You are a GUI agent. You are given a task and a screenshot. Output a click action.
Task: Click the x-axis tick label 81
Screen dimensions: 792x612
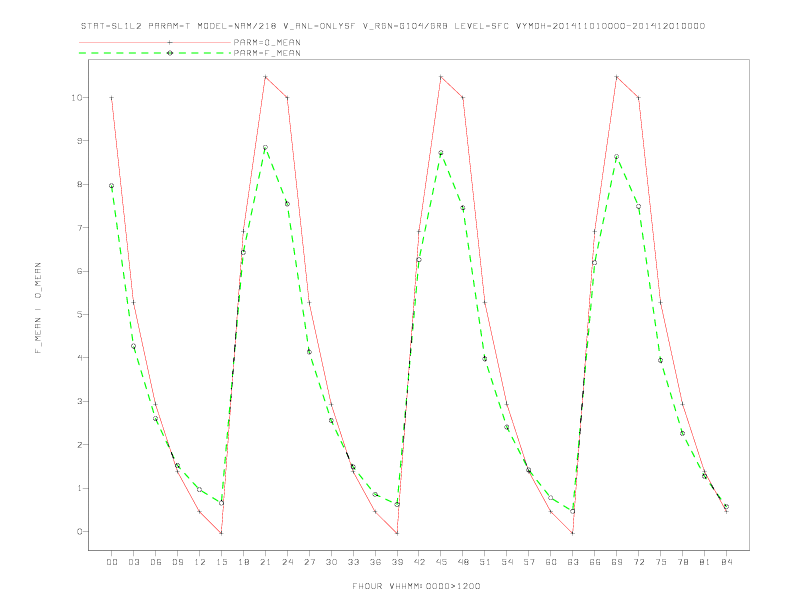coord(705,562)
